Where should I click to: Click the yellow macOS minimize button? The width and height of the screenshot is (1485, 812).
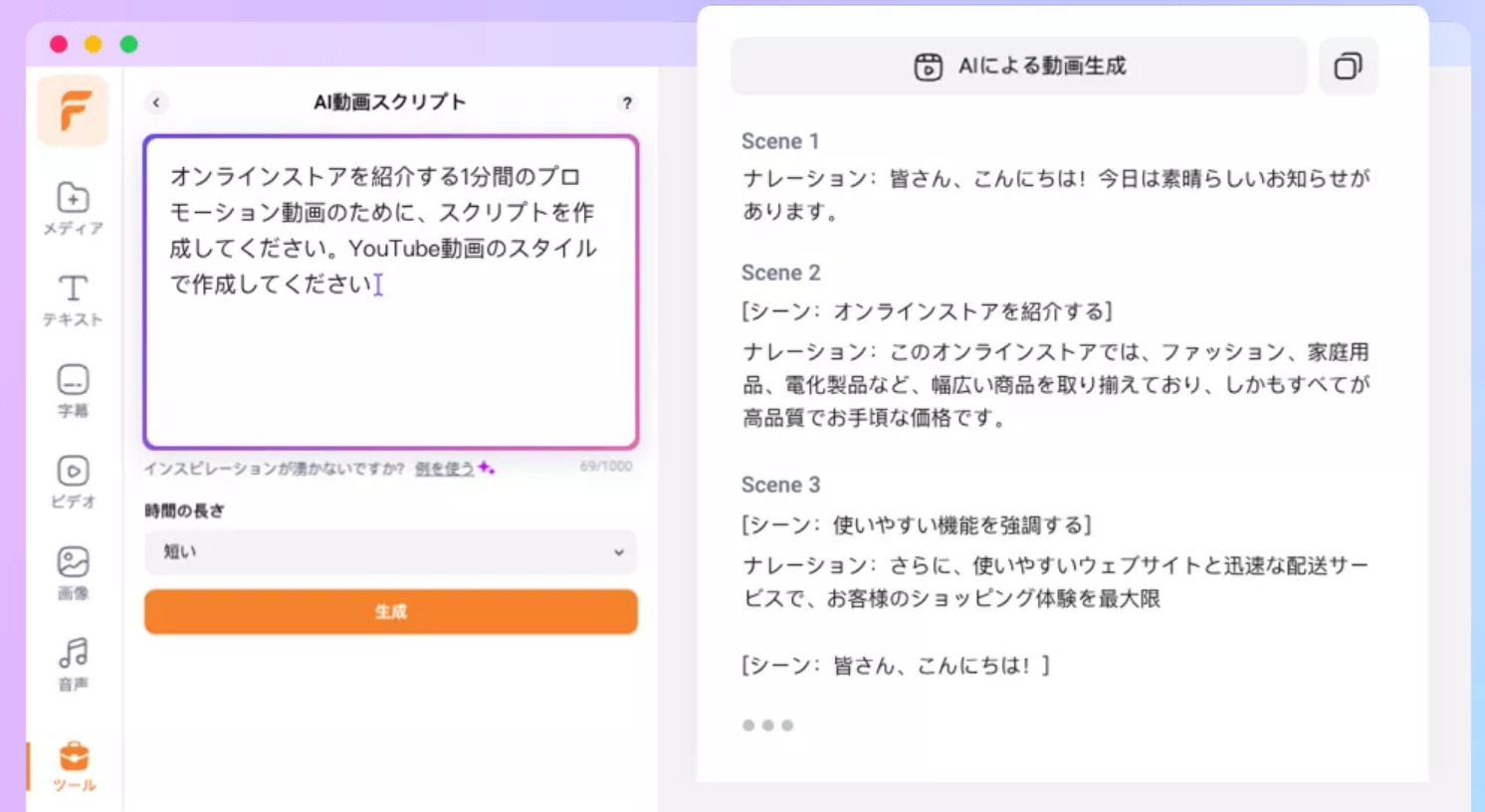[x=94, y=44]
